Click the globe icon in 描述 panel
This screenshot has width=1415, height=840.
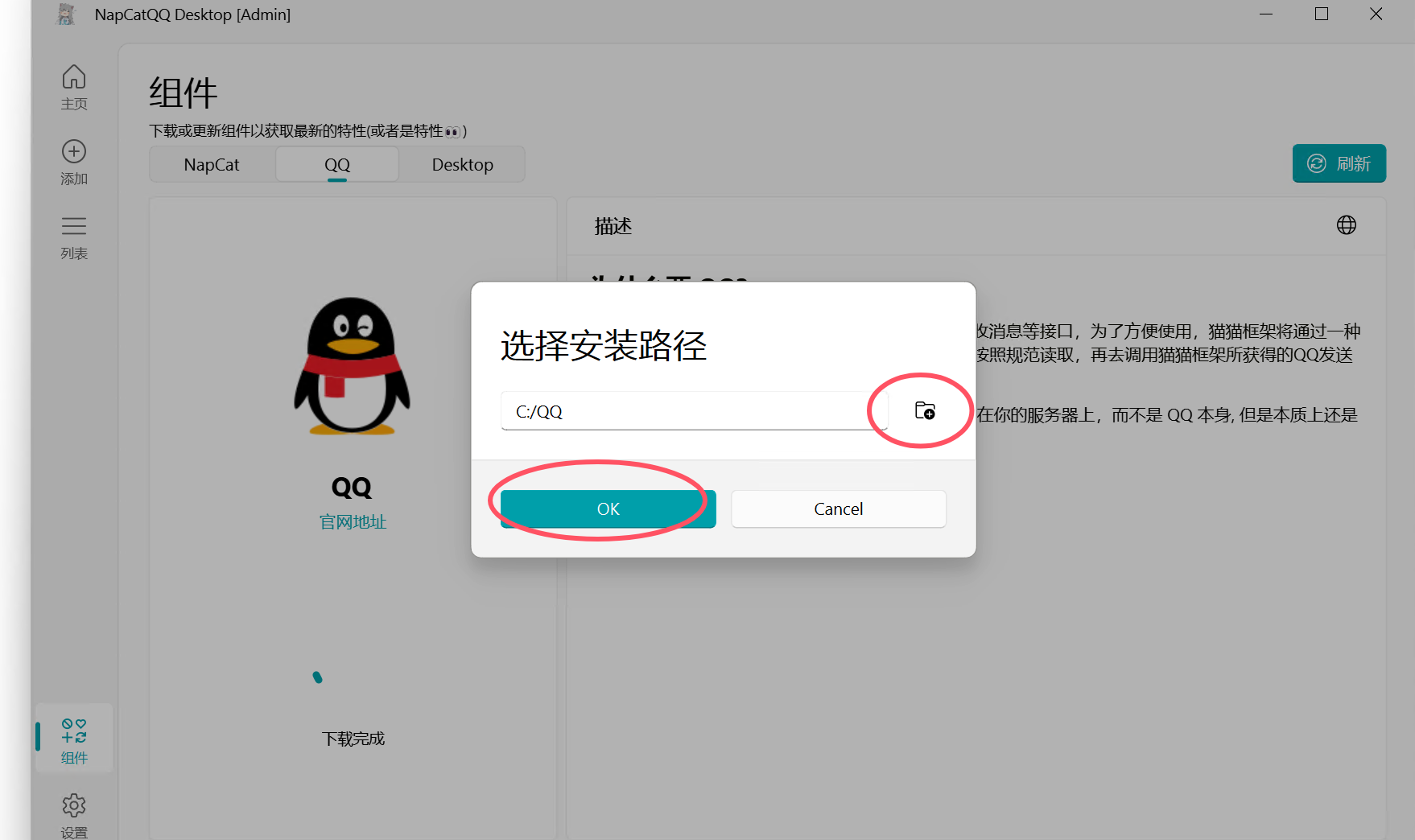1347,225
